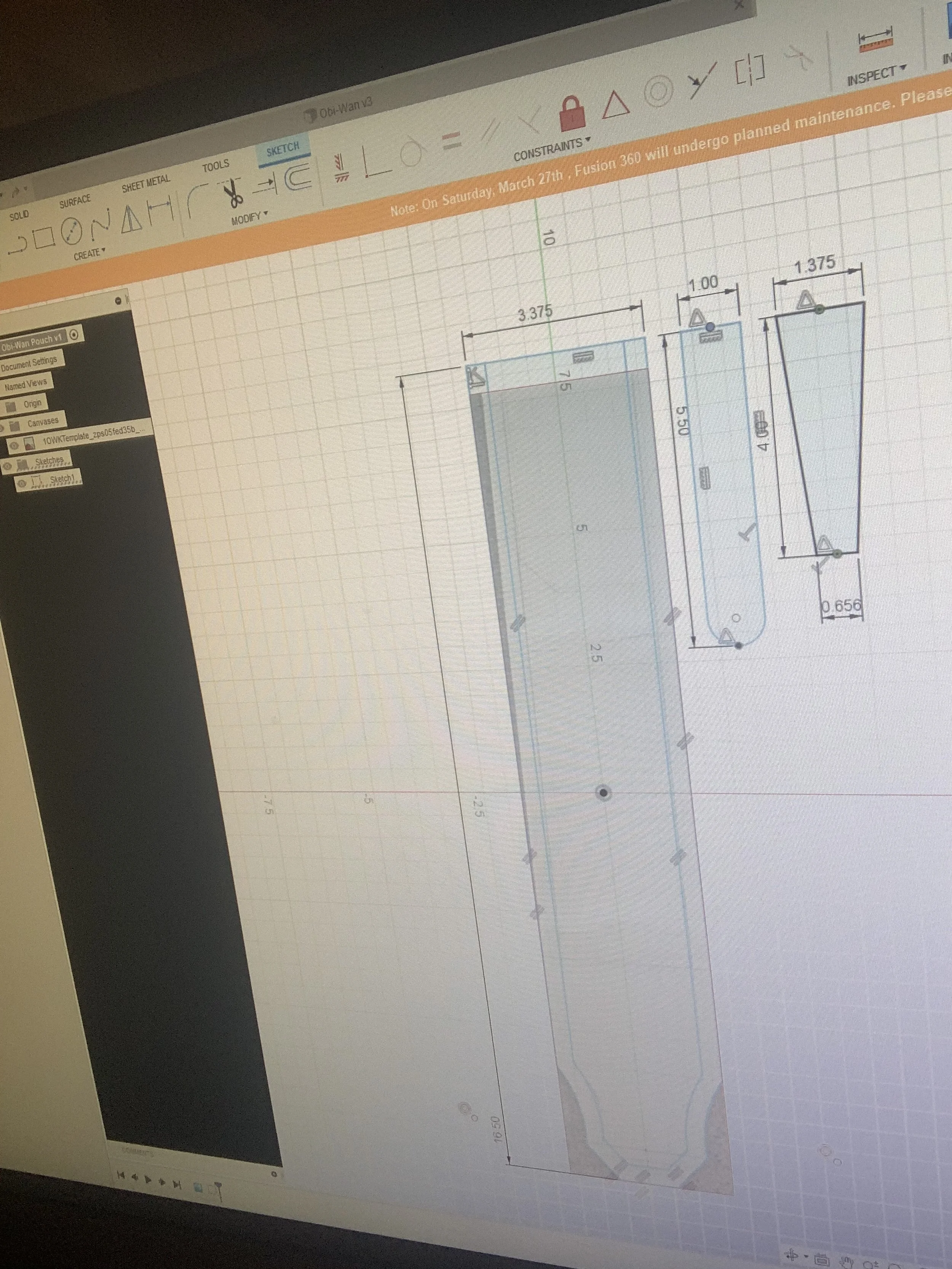The image size is (952, 1269).
Task: Click the Measure ruler icon above Inspect
Action: pyautogui.click(x=876, y=41)
